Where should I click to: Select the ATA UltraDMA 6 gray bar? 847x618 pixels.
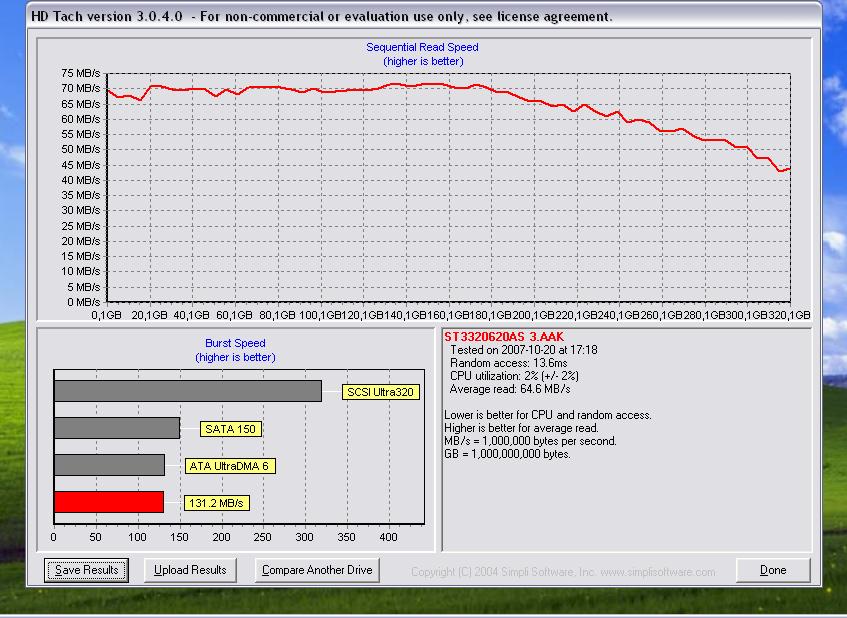click(109, 465)
